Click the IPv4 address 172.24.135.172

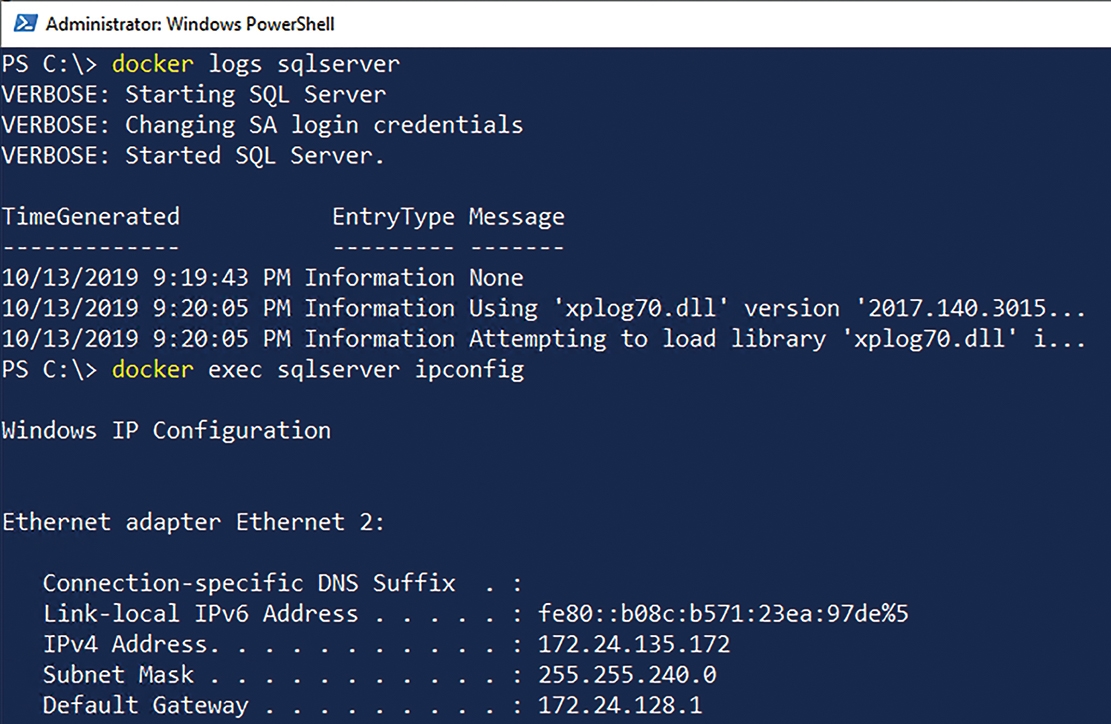(633, 644)
